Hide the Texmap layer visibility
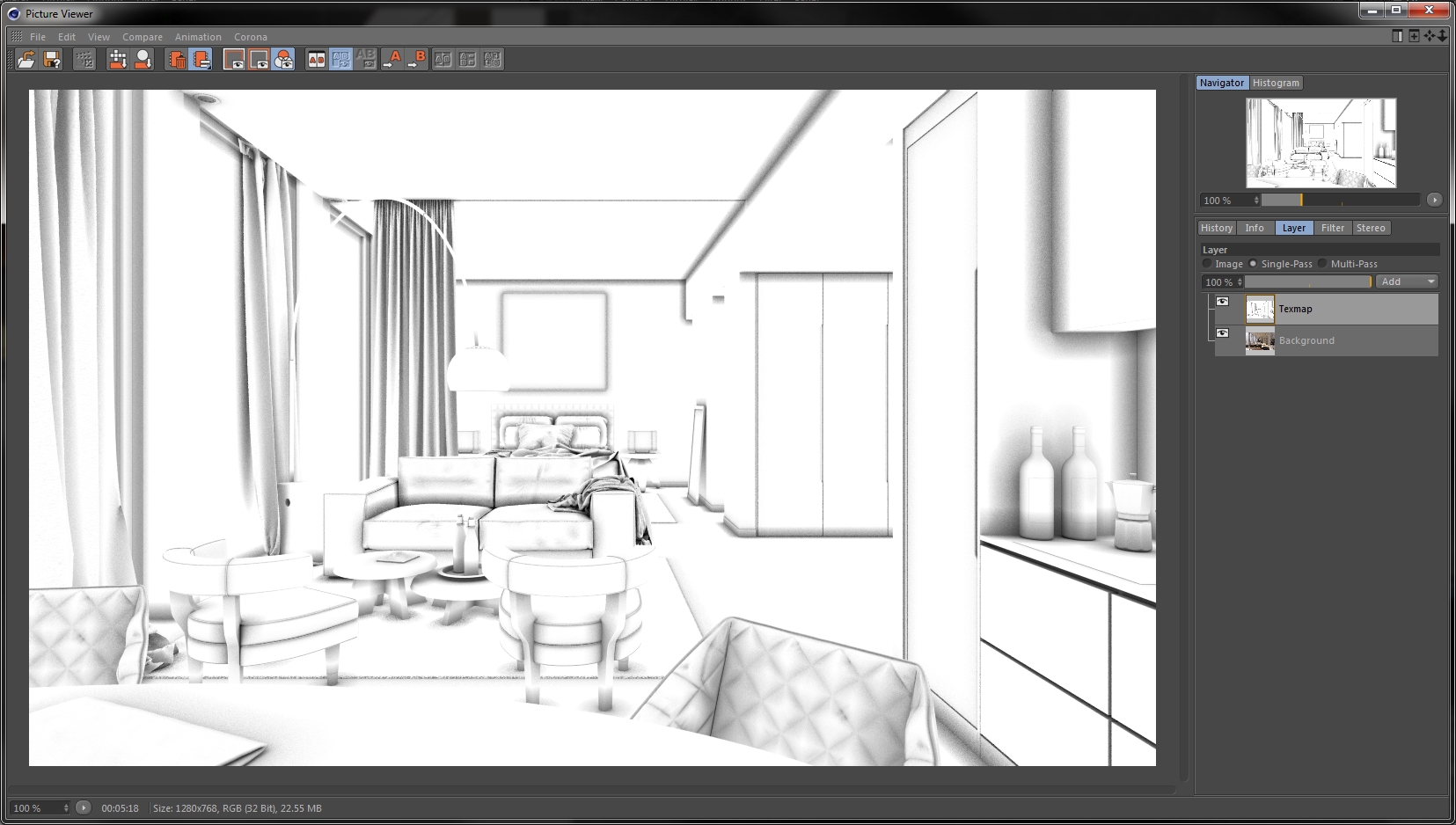Image resolution: width=1456 pixels, height=825 pixels. (1222, 302)
